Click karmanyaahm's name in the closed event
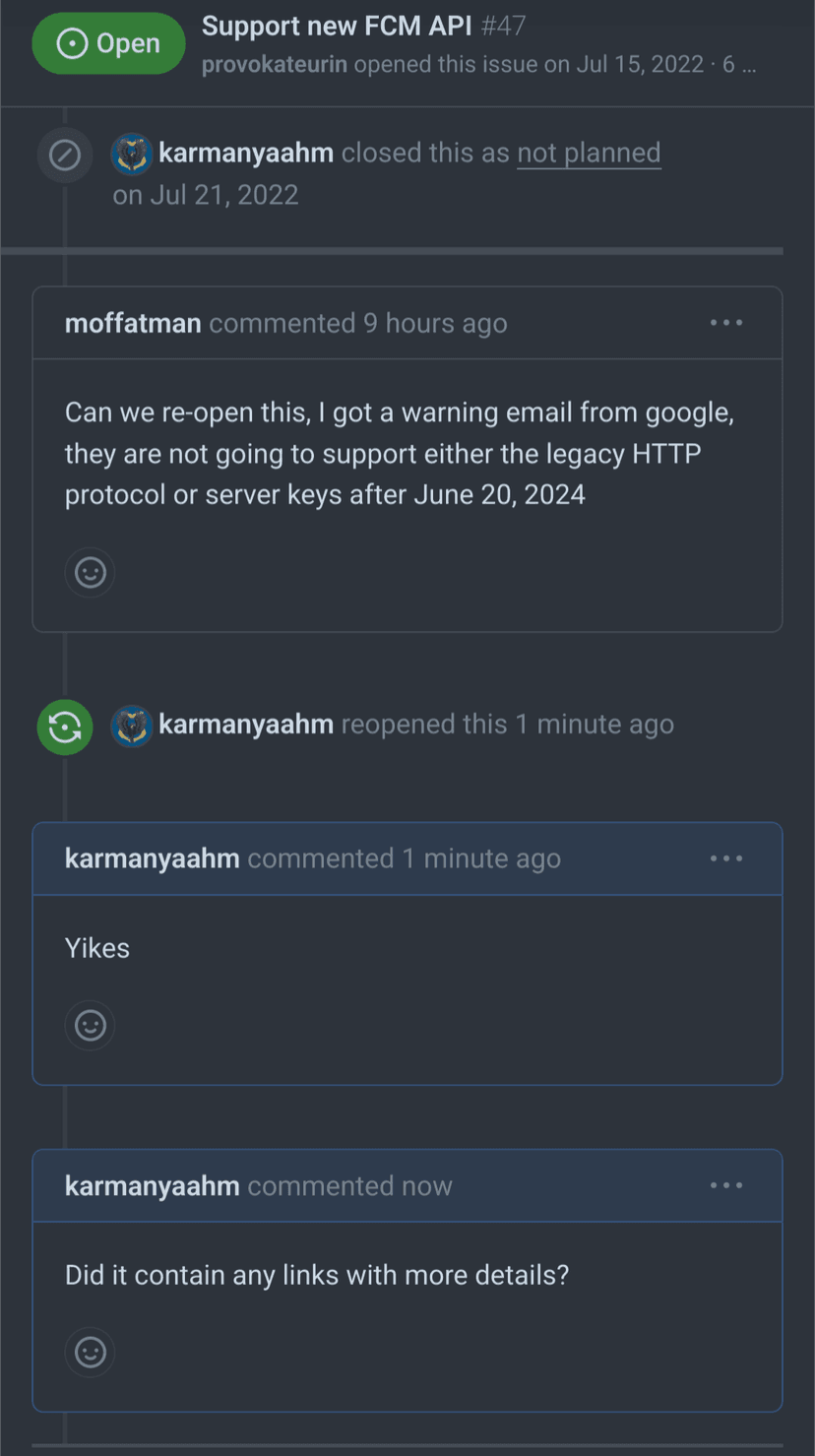 click(x=245, y=152)
